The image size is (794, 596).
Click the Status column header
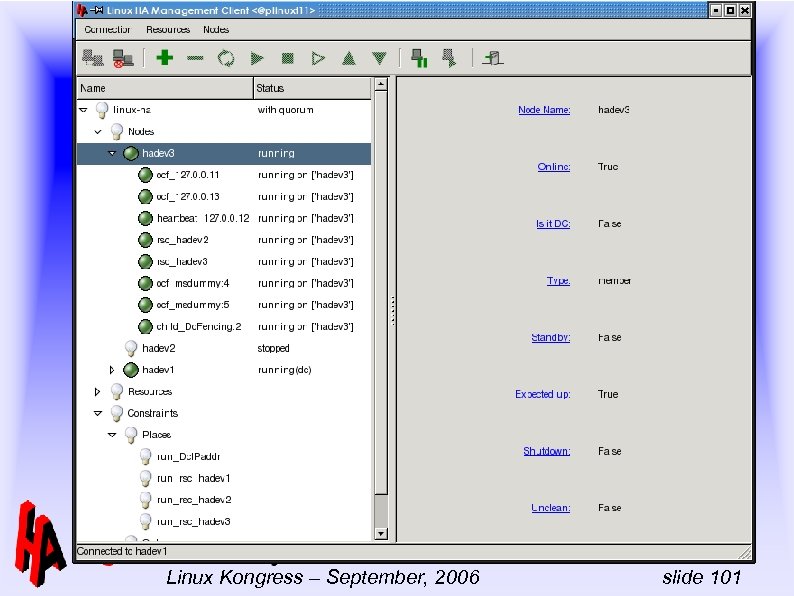[312, 88]
